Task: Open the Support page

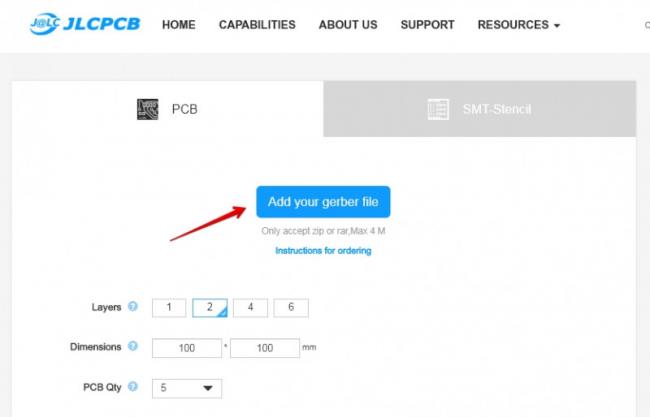Action: [x=427, y=25]
